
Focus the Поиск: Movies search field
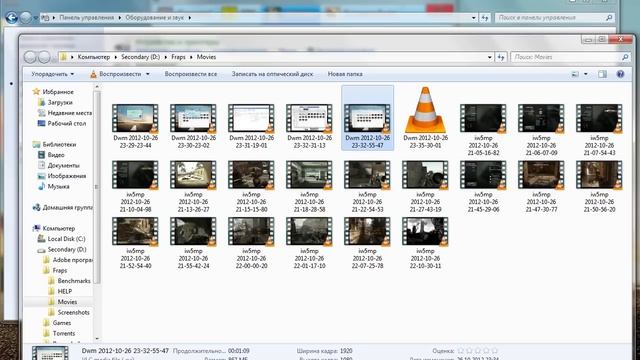(570, 57)
